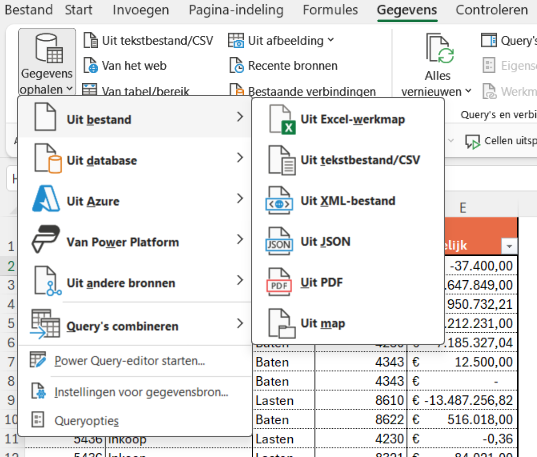Viewport: 537px width, 457px height.
Task: Choose Uit tekstbestand/CSV in submenu
Action: [348, 160]
